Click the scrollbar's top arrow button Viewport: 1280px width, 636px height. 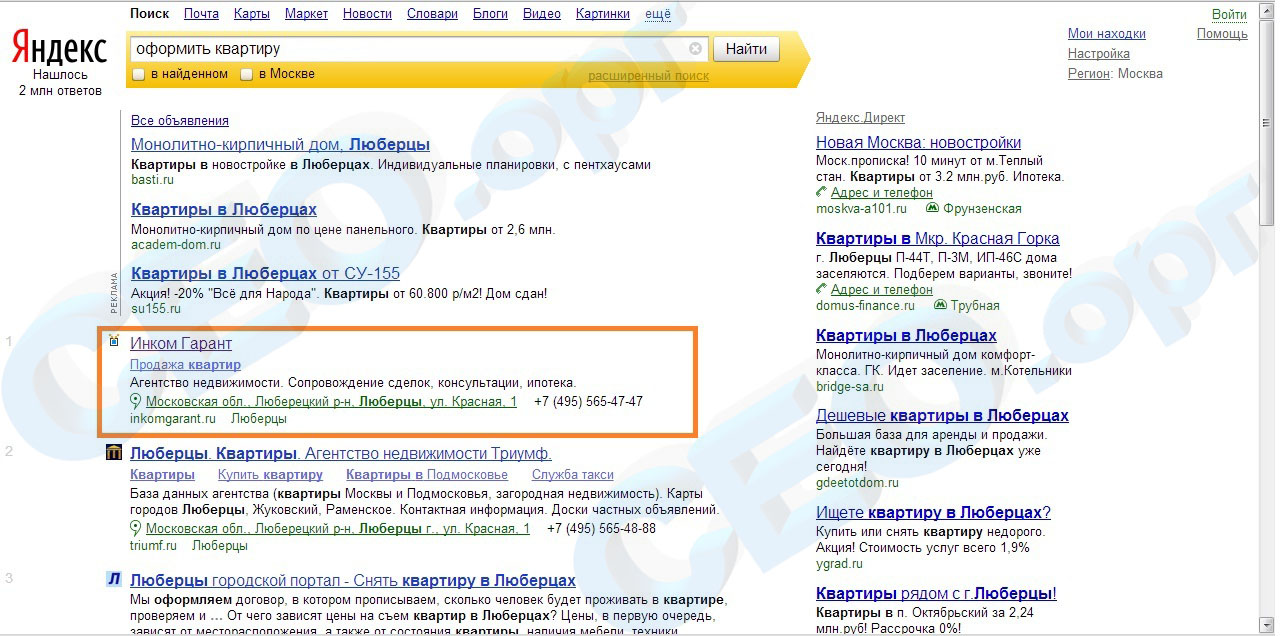(x=1269, y=10)
